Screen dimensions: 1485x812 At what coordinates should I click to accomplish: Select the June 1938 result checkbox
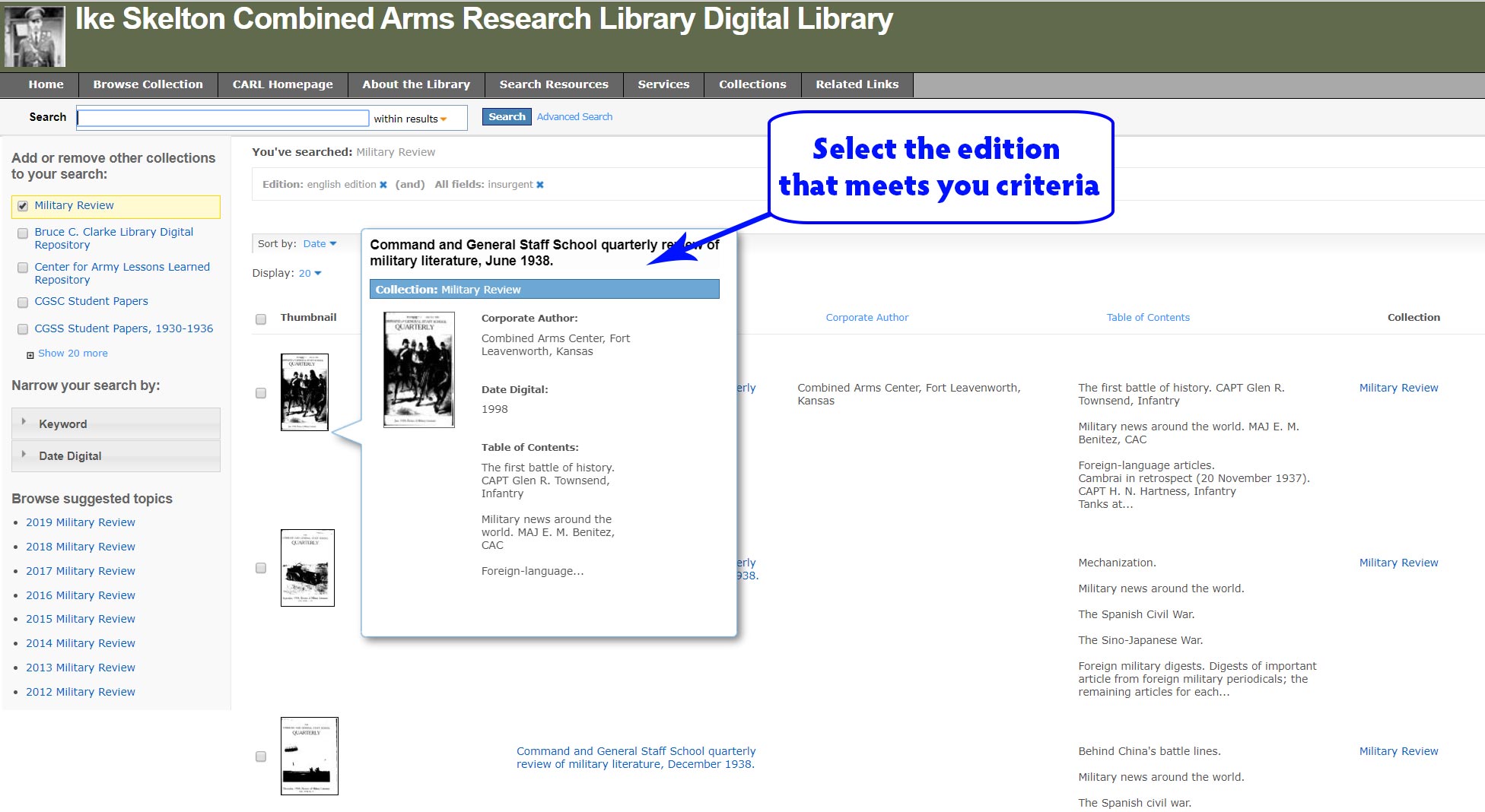coord(261,393)
